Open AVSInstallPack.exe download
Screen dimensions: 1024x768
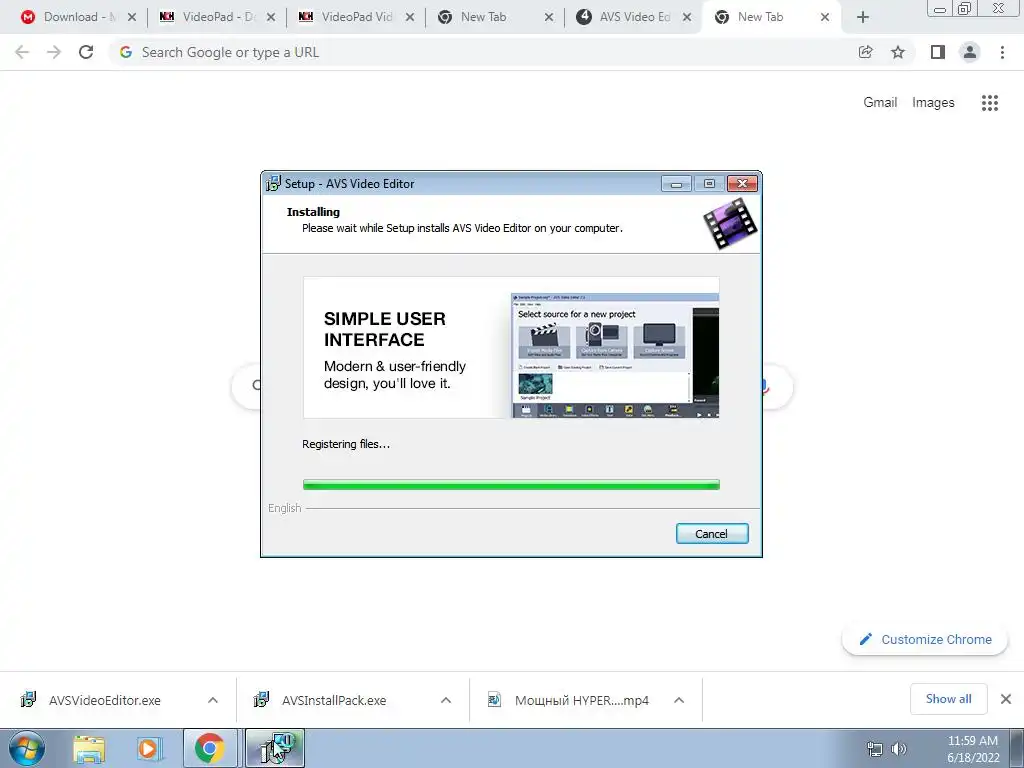click(334, 700)
